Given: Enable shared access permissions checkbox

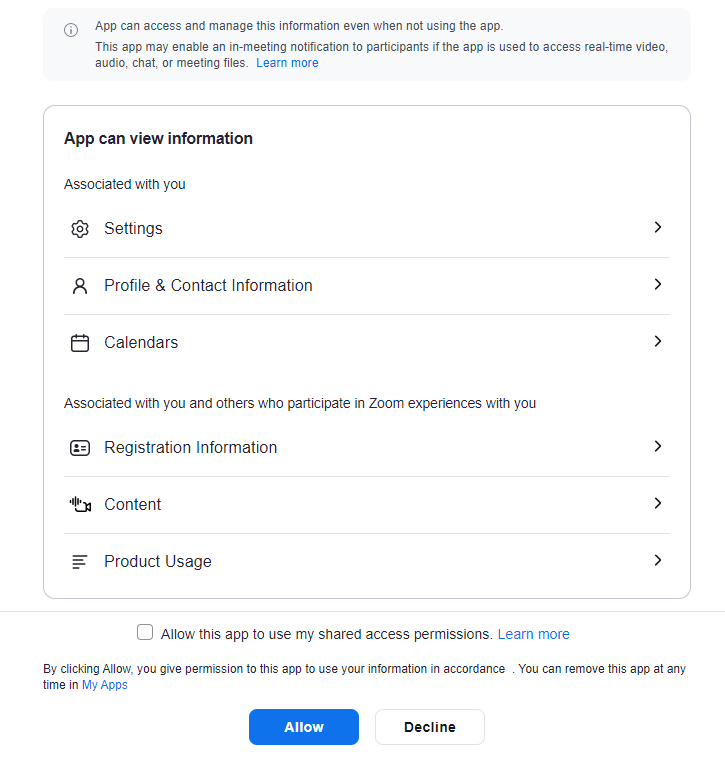Looking at the screenshot, I should [x=145, y=633].
